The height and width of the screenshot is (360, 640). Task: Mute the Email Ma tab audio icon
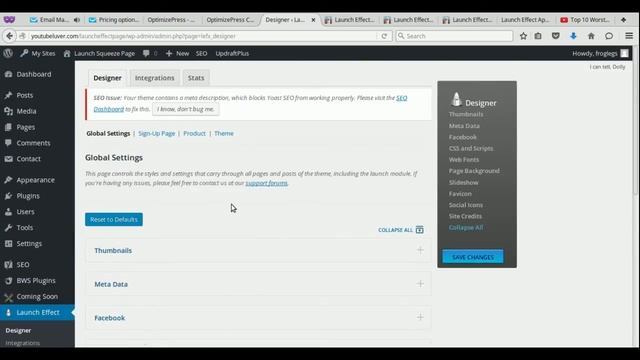click(76, 20)
